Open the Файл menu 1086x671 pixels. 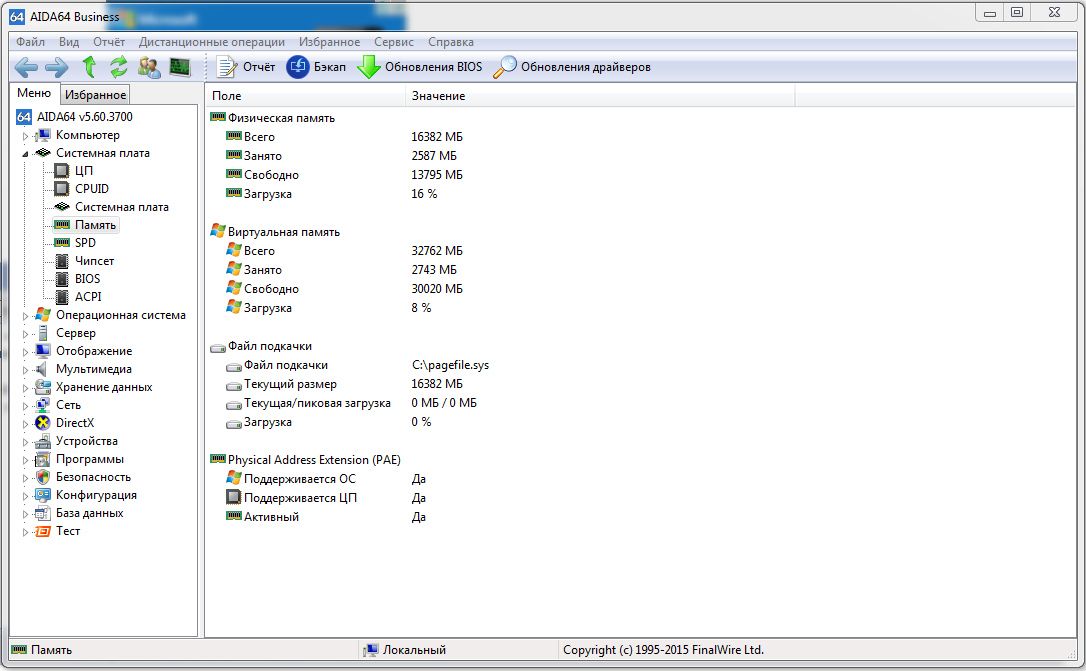(x=30, y=42)
